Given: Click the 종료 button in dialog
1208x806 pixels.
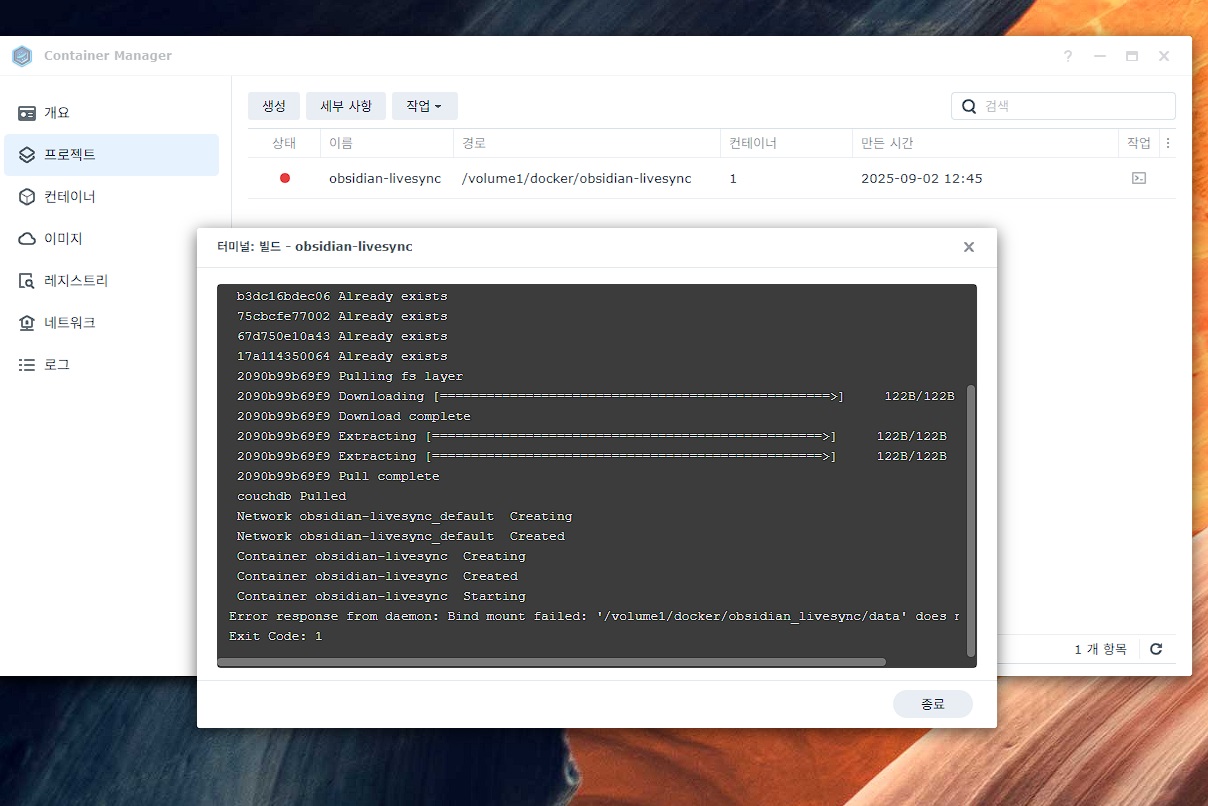Looking at the screenshot, I should click(932, 704).
